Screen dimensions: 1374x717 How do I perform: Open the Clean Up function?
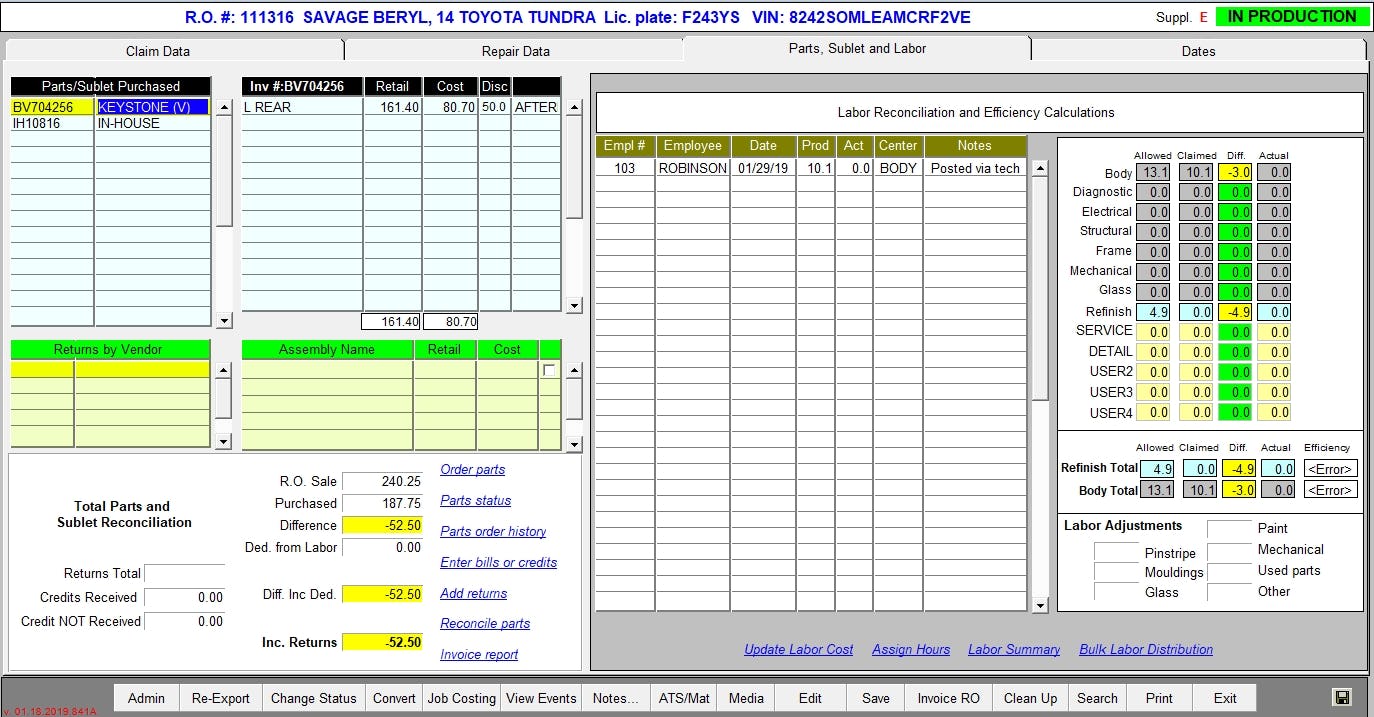click(1030, 697)
